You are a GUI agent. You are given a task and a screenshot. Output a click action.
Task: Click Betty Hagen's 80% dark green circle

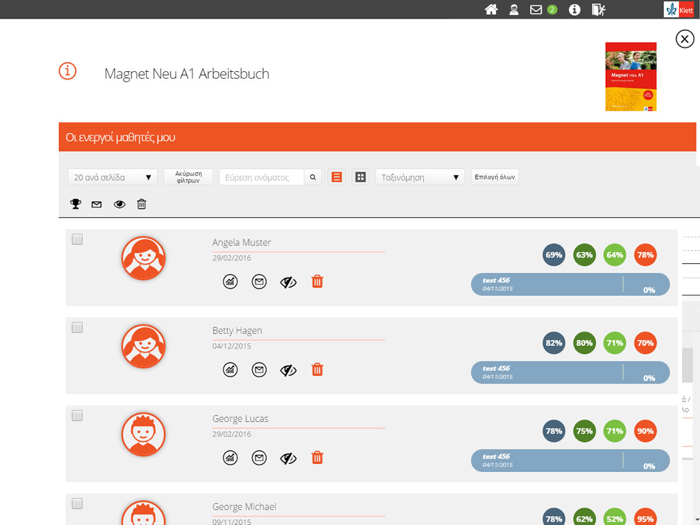point(584,343)
